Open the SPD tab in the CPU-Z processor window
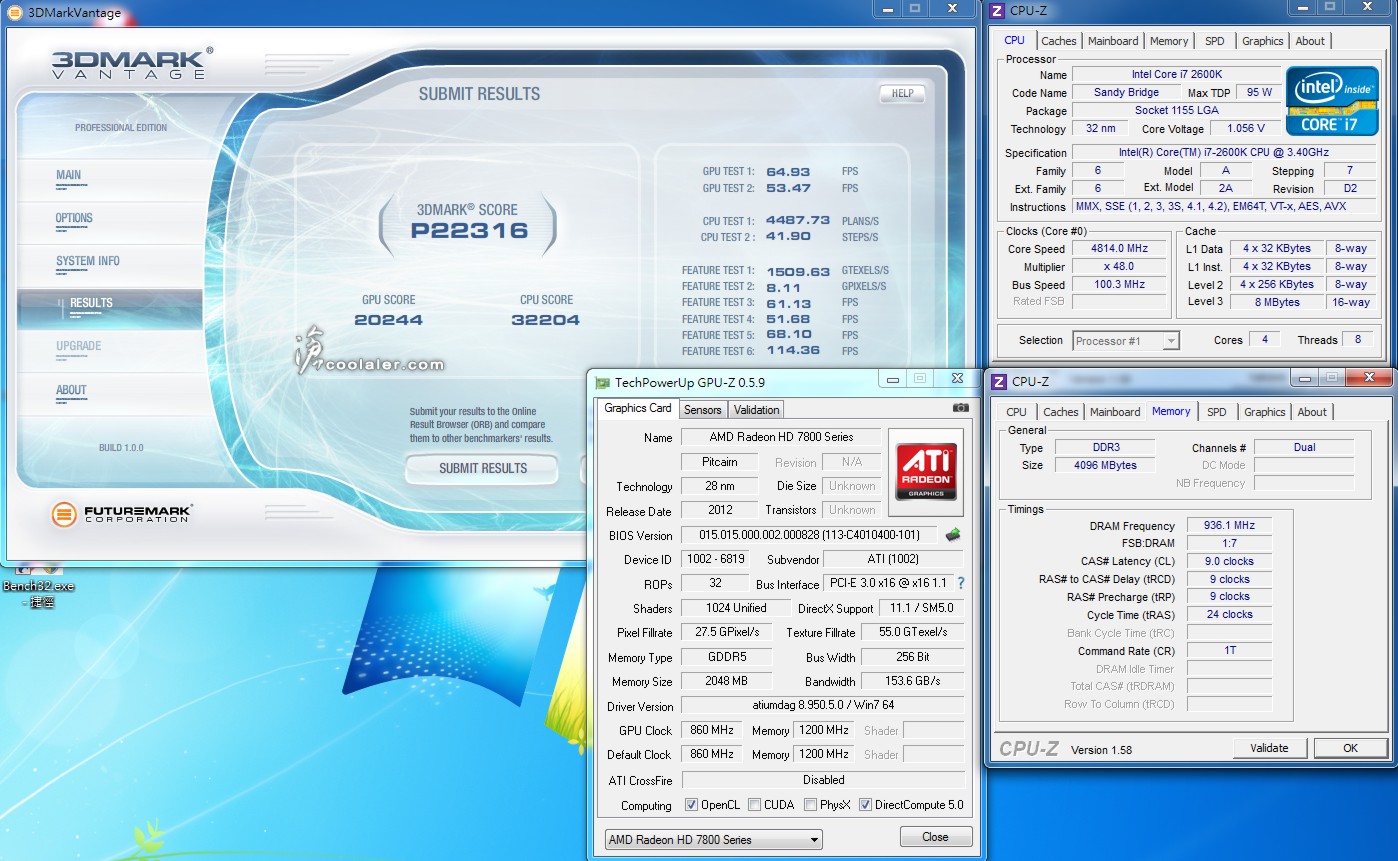The image size is (1398, 861). 1214,41
